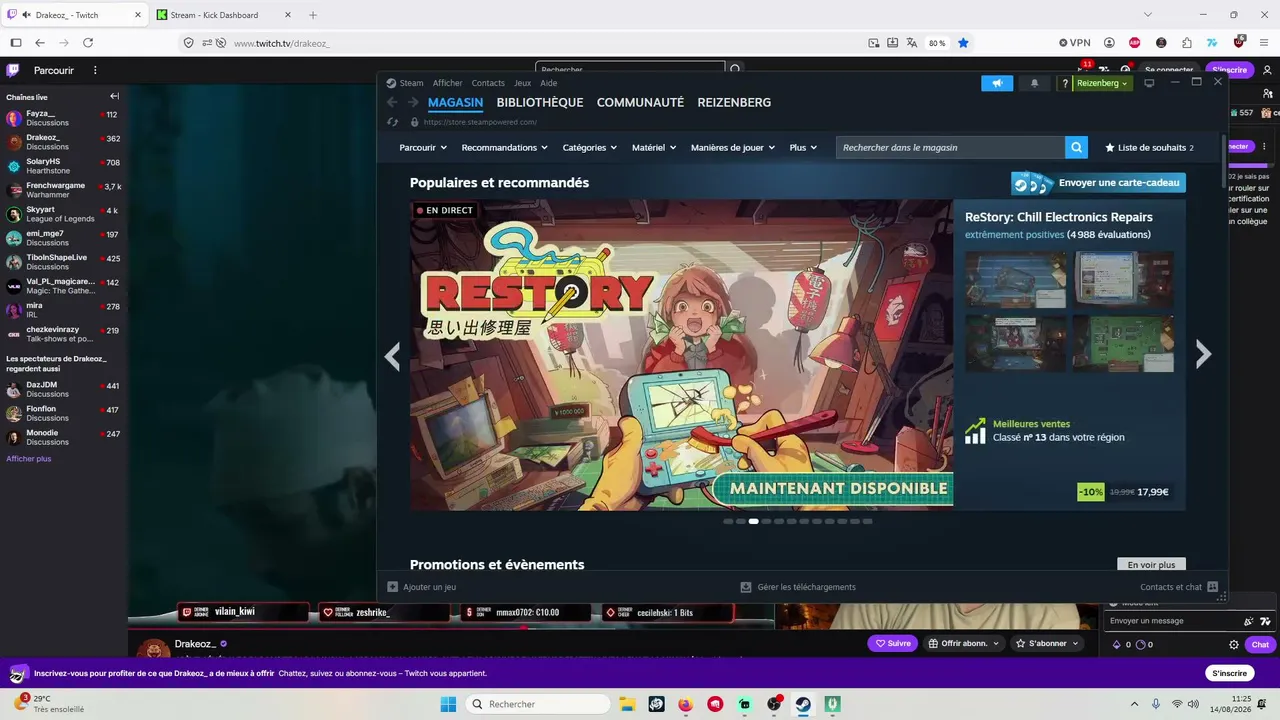This screenshot has height=720, width=1280.
Task: Open the Frenchwargame channel in sidebar
Action: (63, 190)
